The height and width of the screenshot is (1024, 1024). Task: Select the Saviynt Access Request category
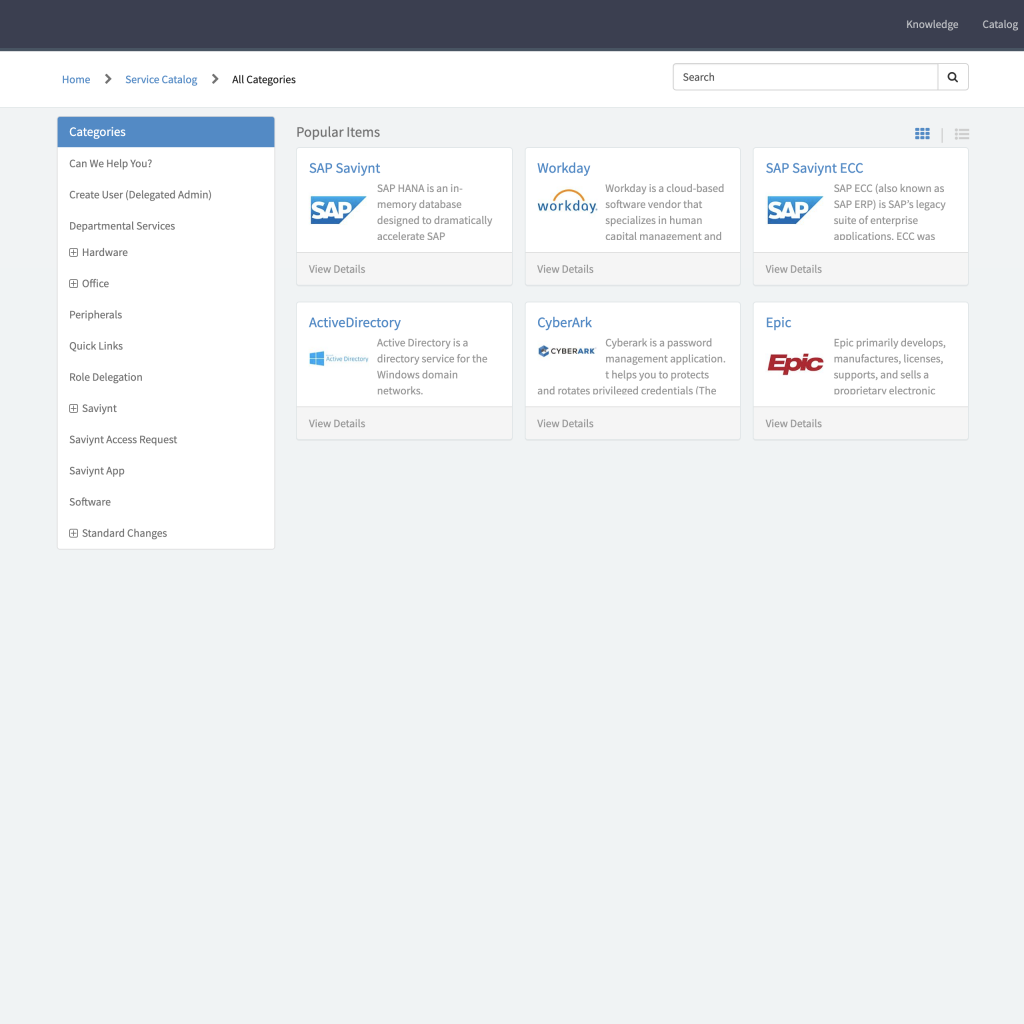123,440
